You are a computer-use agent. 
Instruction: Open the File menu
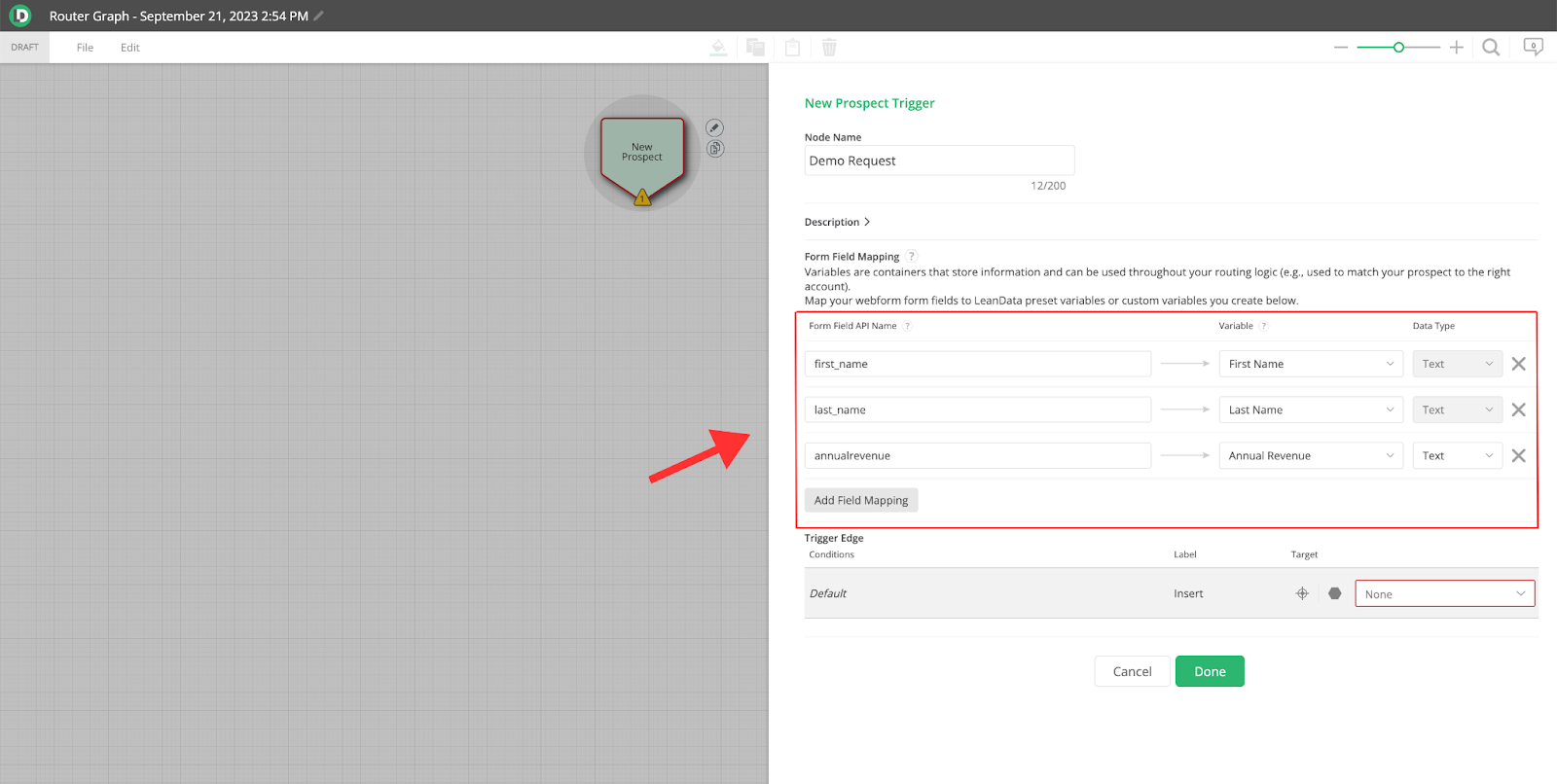pos(86,48)
